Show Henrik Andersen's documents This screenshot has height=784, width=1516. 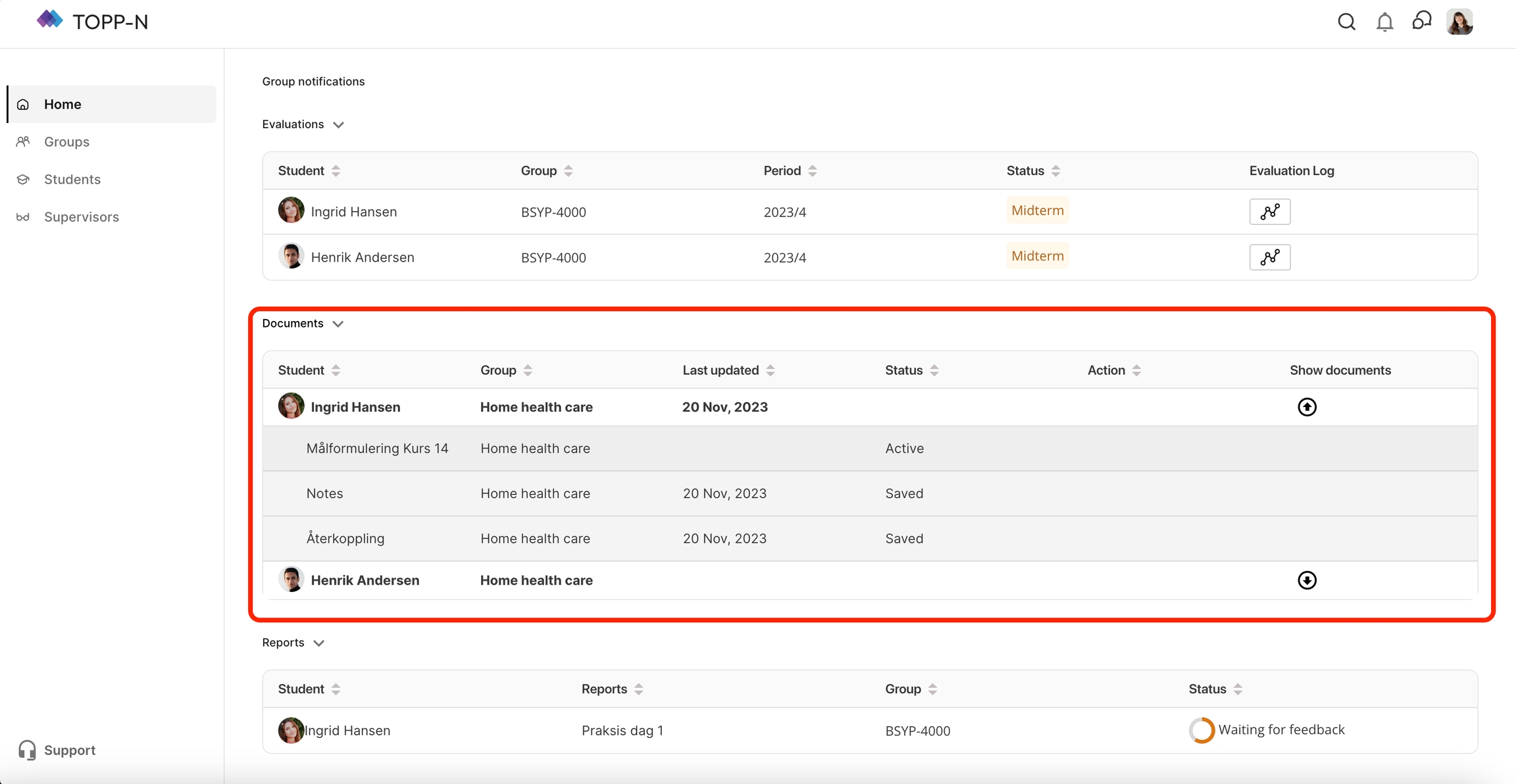1307,580
